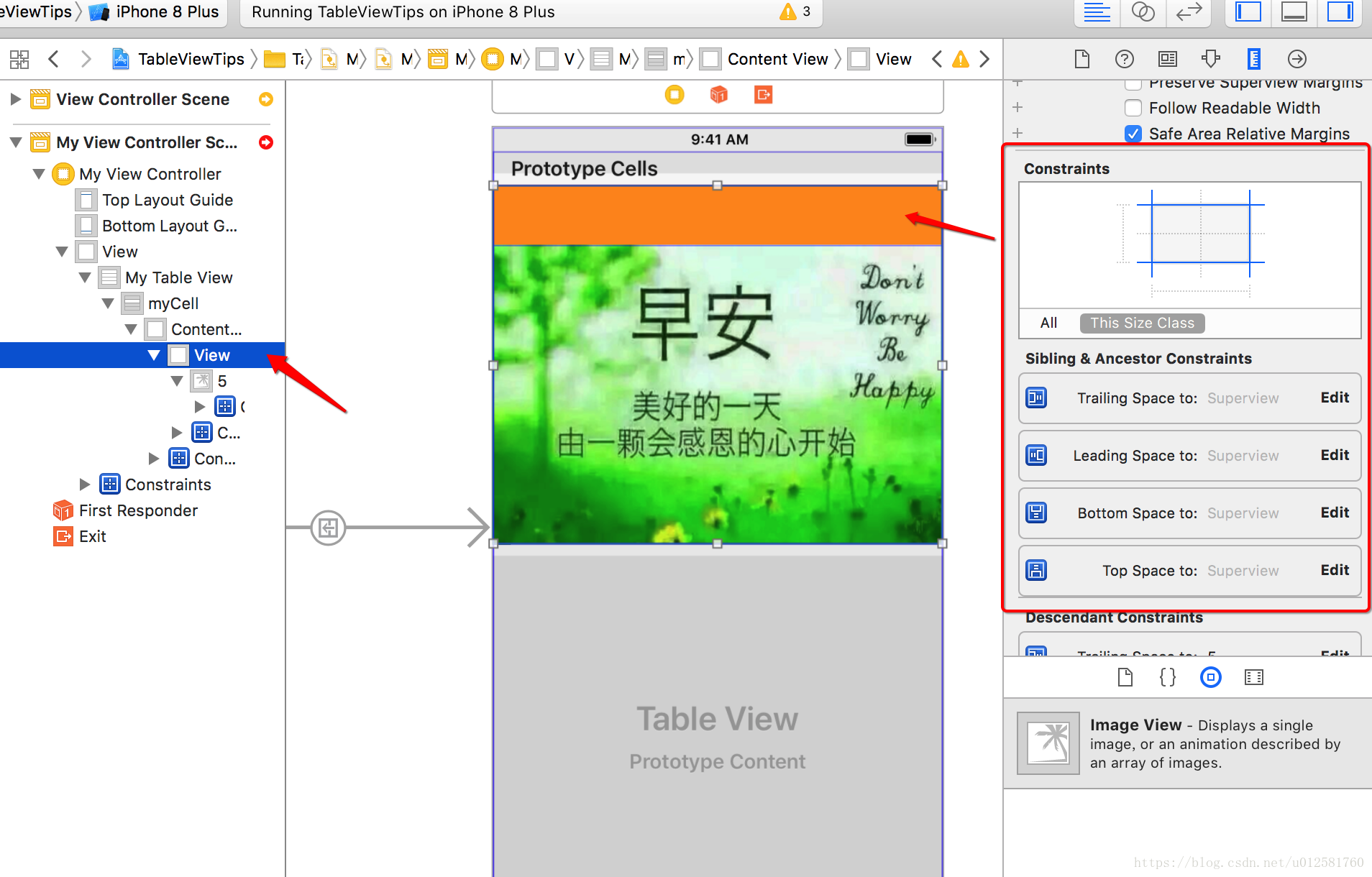The width and height of the screenshot is (1372, 877).
Task: Click the storyboard entry point segue icon
Action: coord(328,528)
